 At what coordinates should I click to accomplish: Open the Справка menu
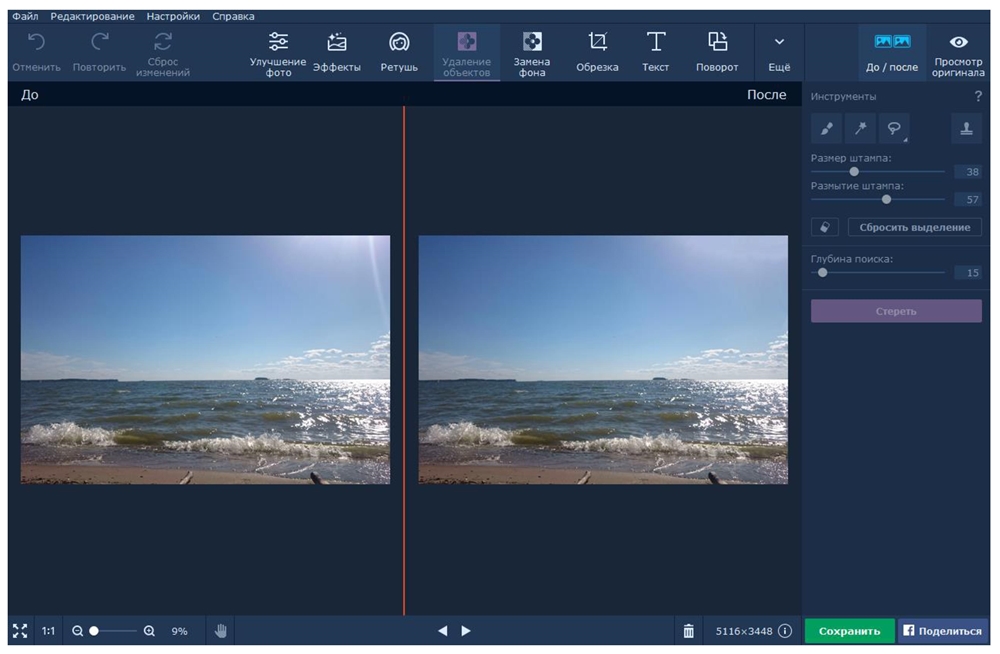[x=233, y=17]
